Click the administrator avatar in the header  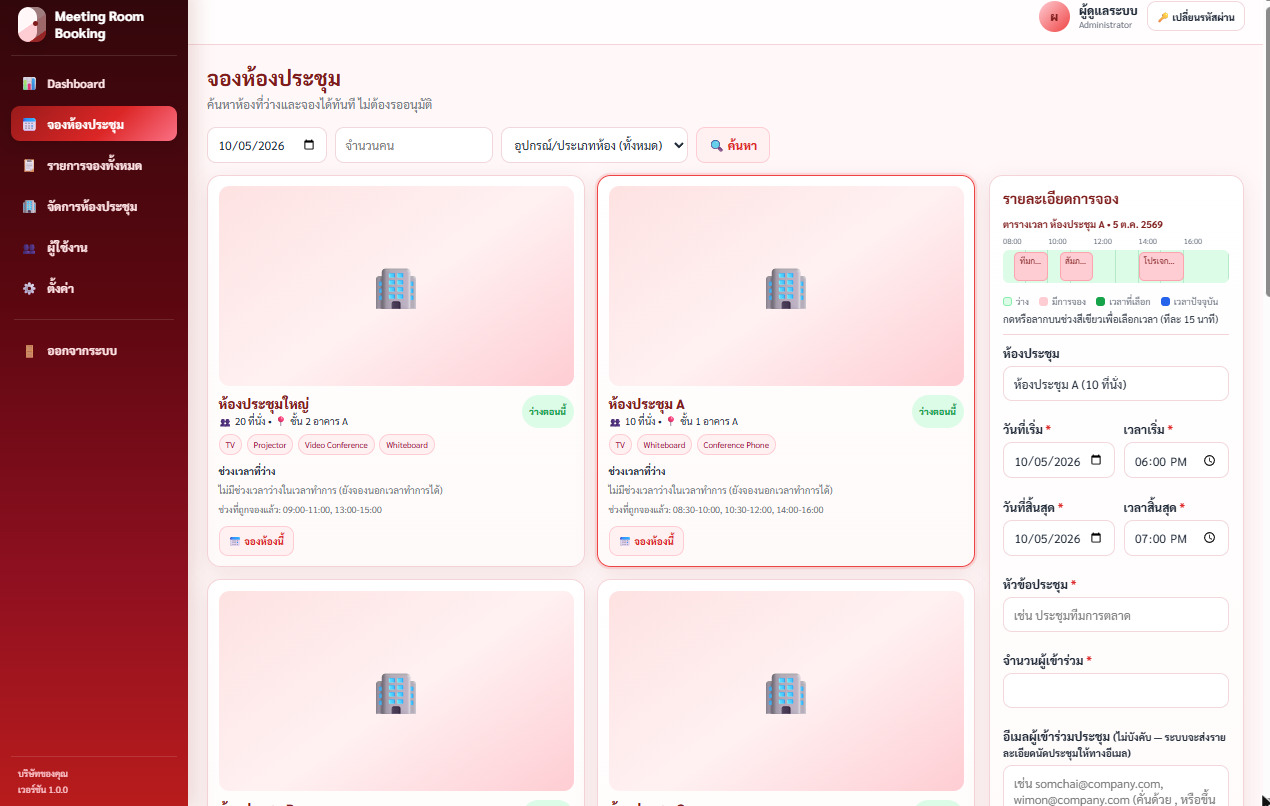tap(1054, 16)
